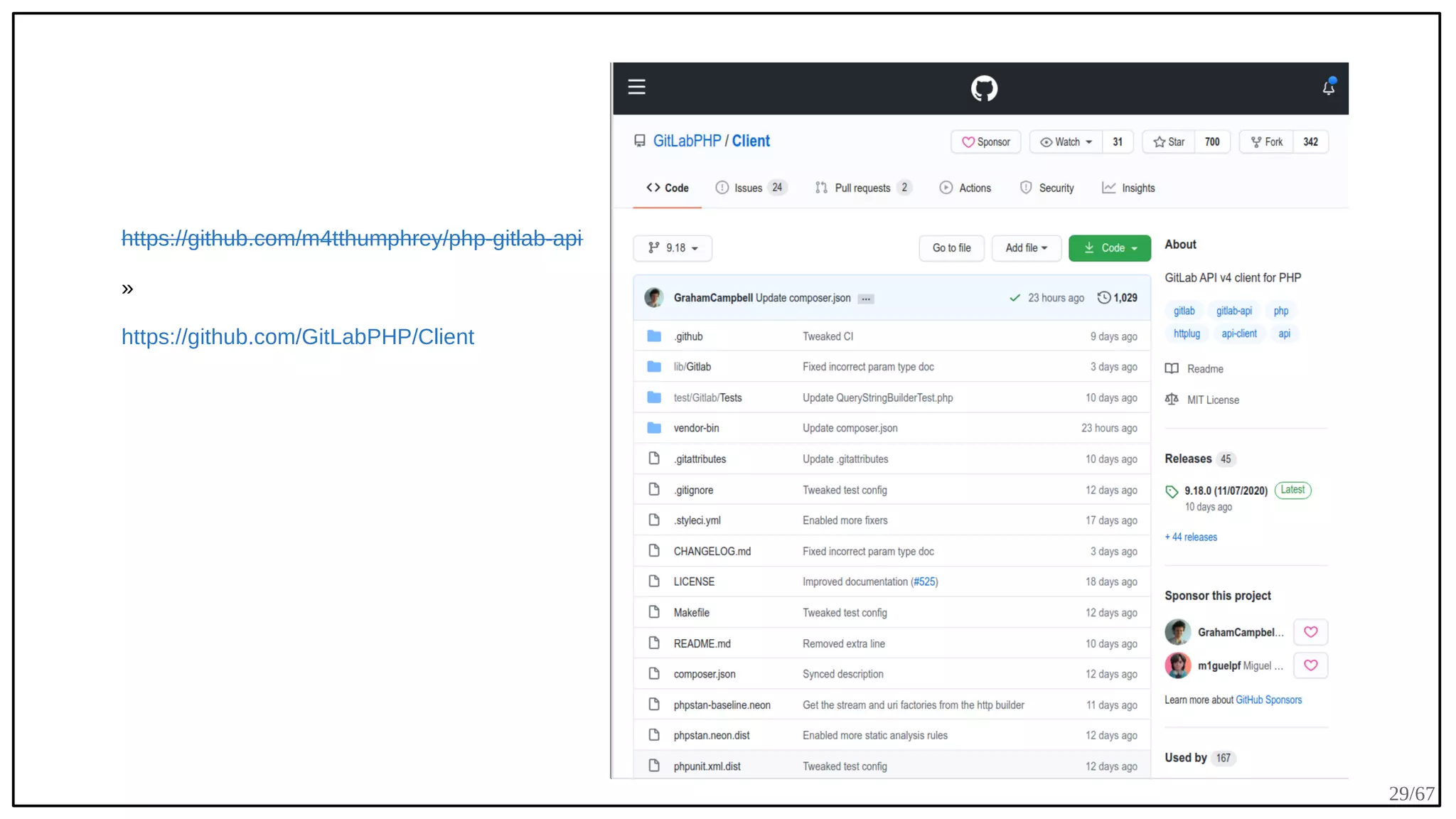The height and width of the screenshot is (819, 1456).
Task: Open the Used by 167 heading
Action: 1199,758
